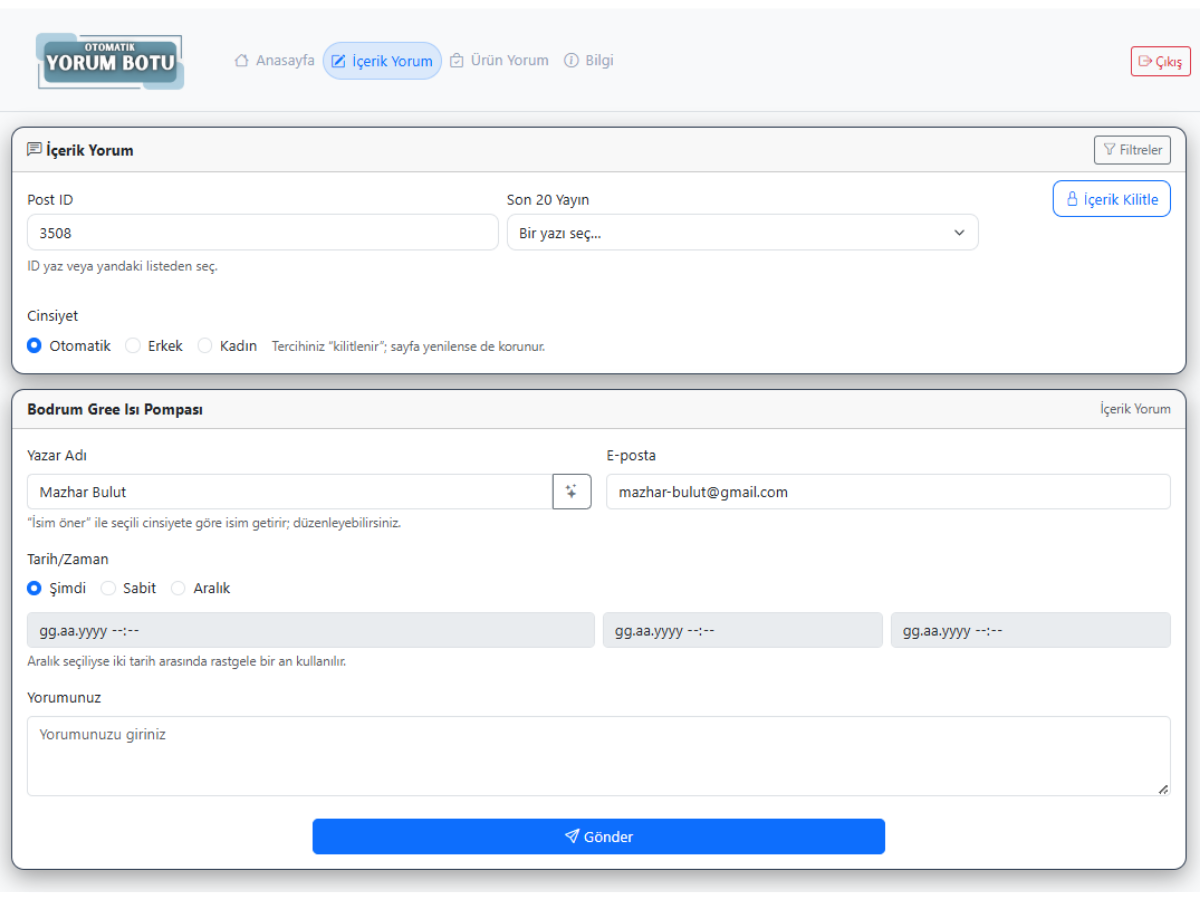
Task: Open the Ürün Yorum page
Action: (x=499, y=61)
